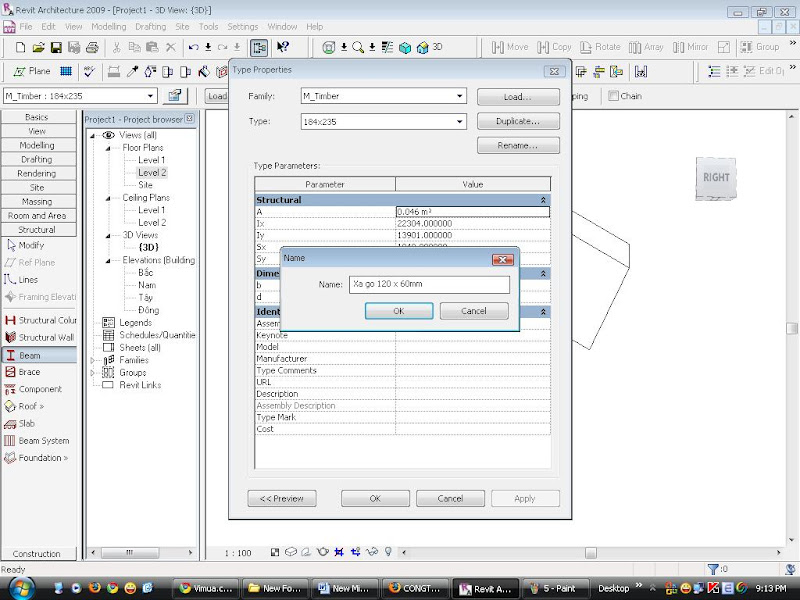Collapse the Identity Data group chevron
Viewport: 800px width, 600px height.
(543, 312)
